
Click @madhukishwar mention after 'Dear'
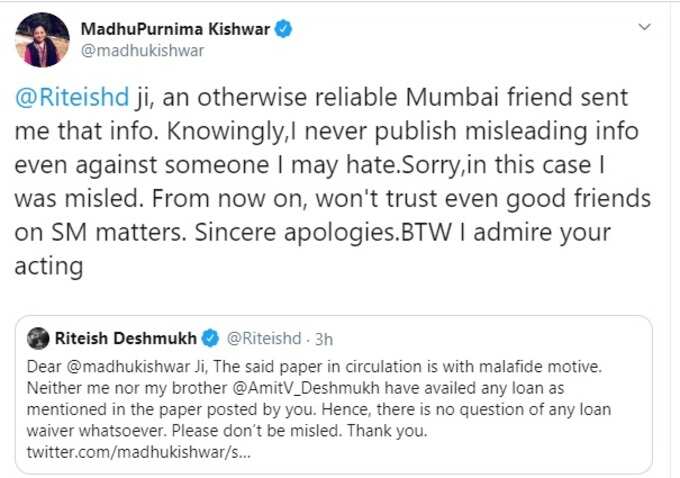pos(128,367)
